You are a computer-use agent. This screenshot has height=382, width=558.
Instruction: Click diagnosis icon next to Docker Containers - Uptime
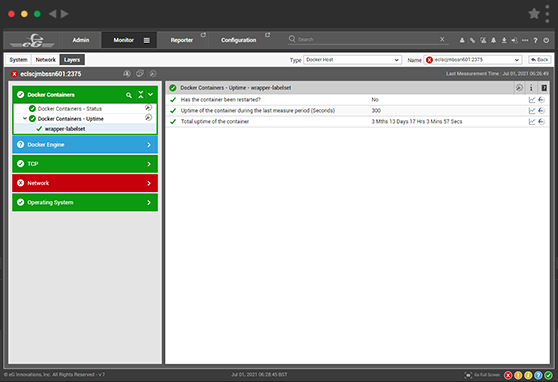click(x=148, y=117)
